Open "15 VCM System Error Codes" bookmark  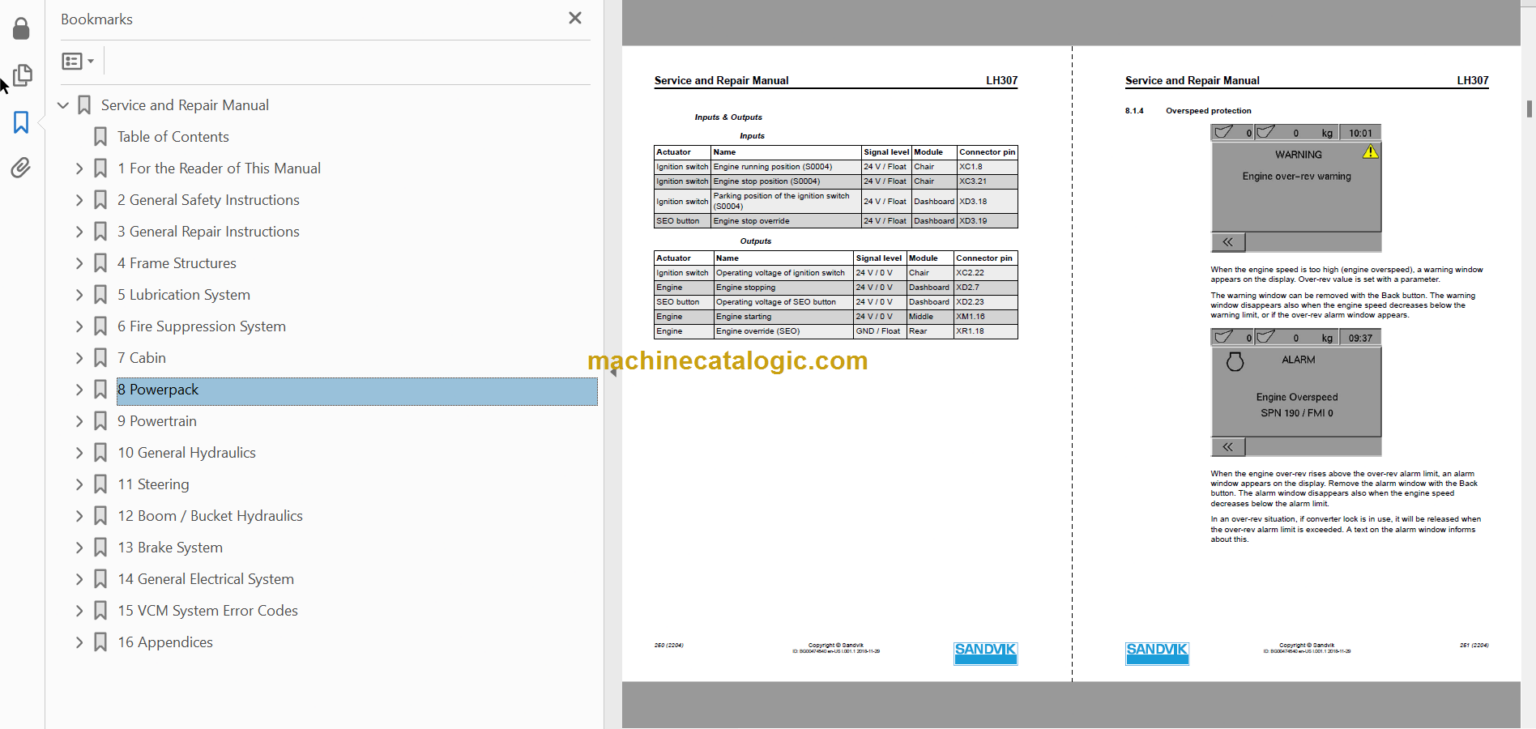(207, 610)
